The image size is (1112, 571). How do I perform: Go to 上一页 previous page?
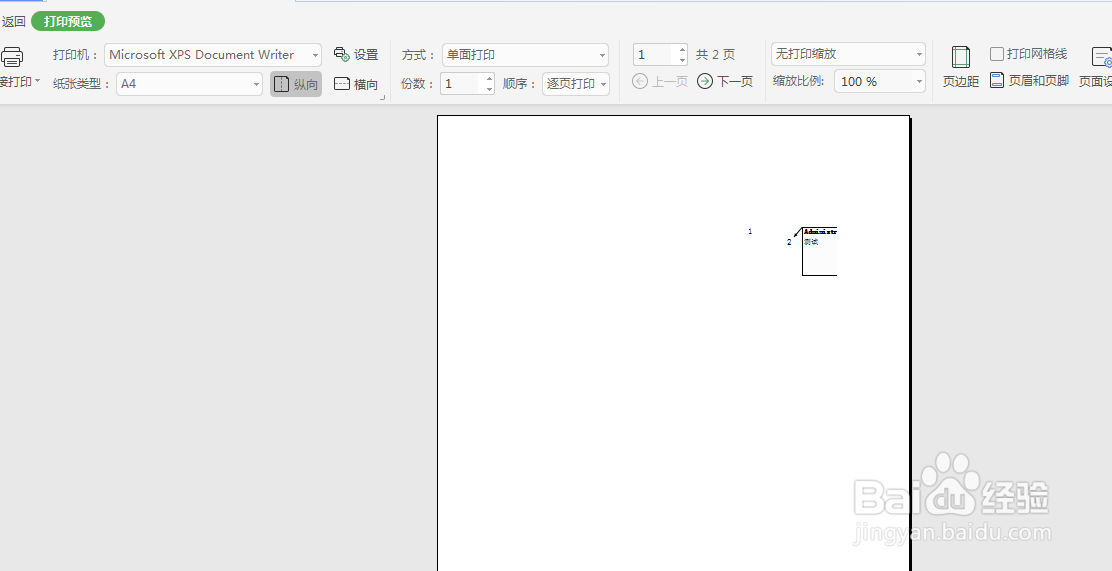(660, 82)
